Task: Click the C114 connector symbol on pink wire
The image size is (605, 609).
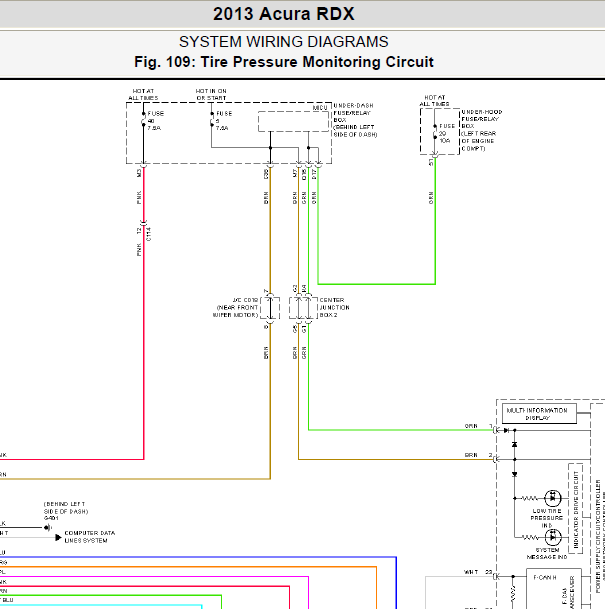Action: pyautogui.click(x=144, y=223)
